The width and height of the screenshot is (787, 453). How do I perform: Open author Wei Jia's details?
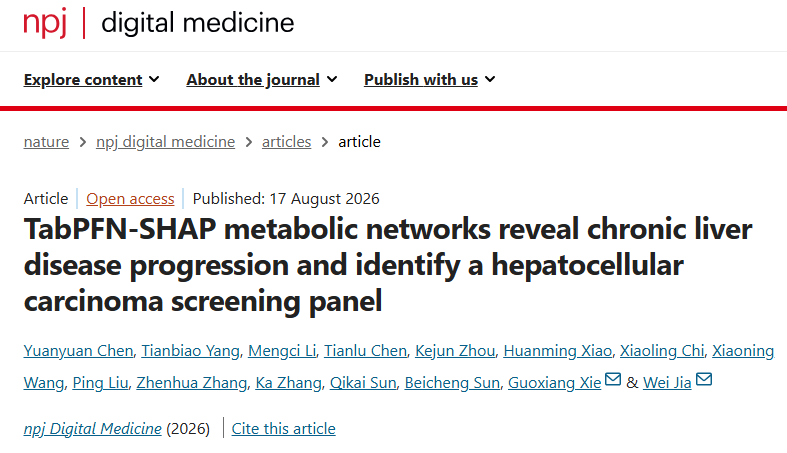[667, 383]
